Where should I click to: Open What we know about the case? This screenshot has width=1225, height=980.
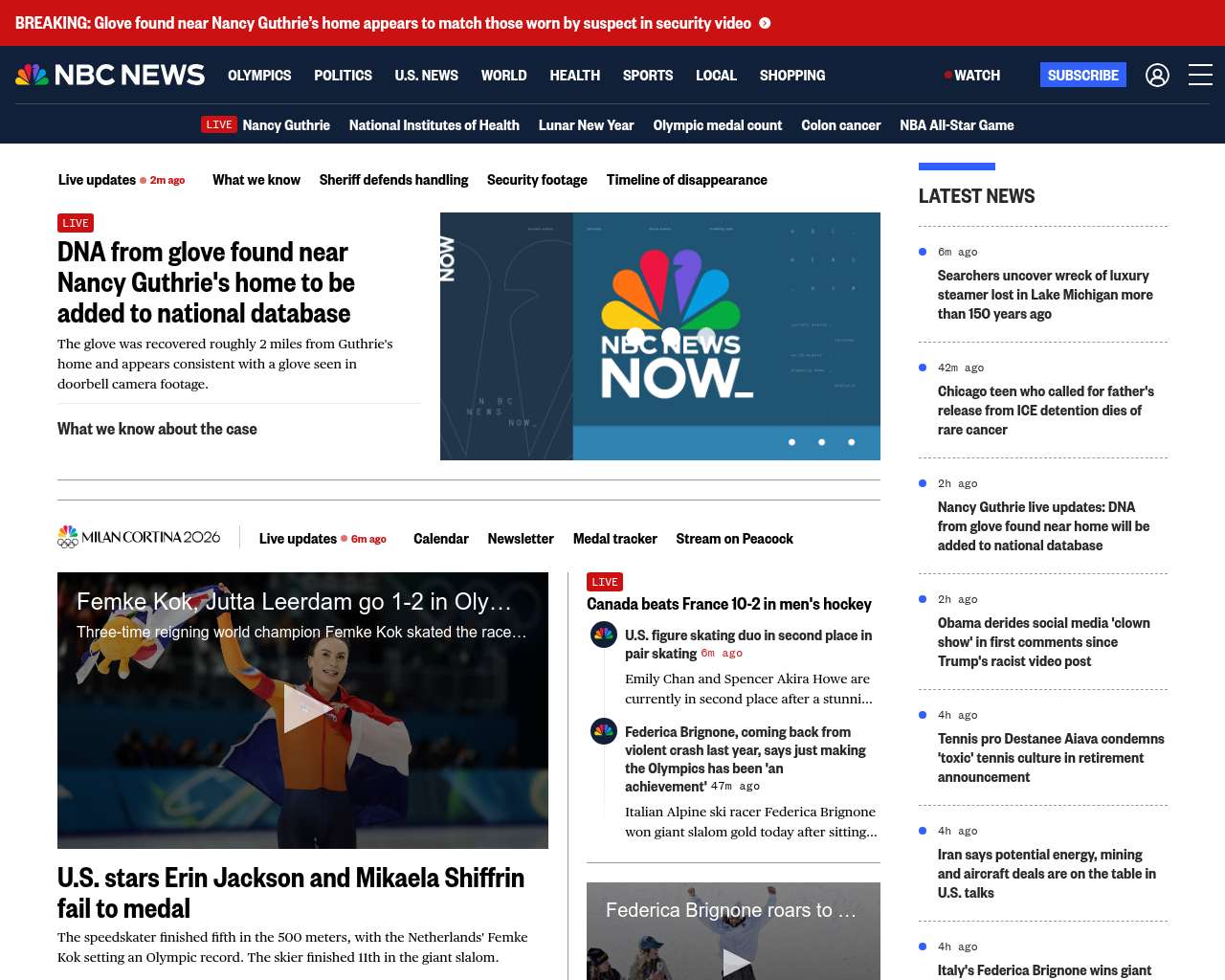point(157,429)
